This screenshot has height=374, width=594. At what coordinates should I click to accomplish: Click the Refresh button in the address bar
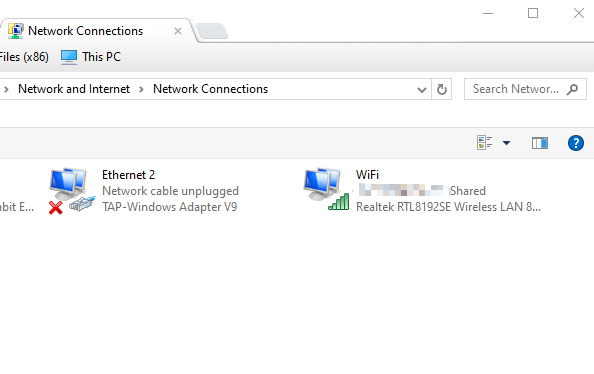(x=442, y=89)
